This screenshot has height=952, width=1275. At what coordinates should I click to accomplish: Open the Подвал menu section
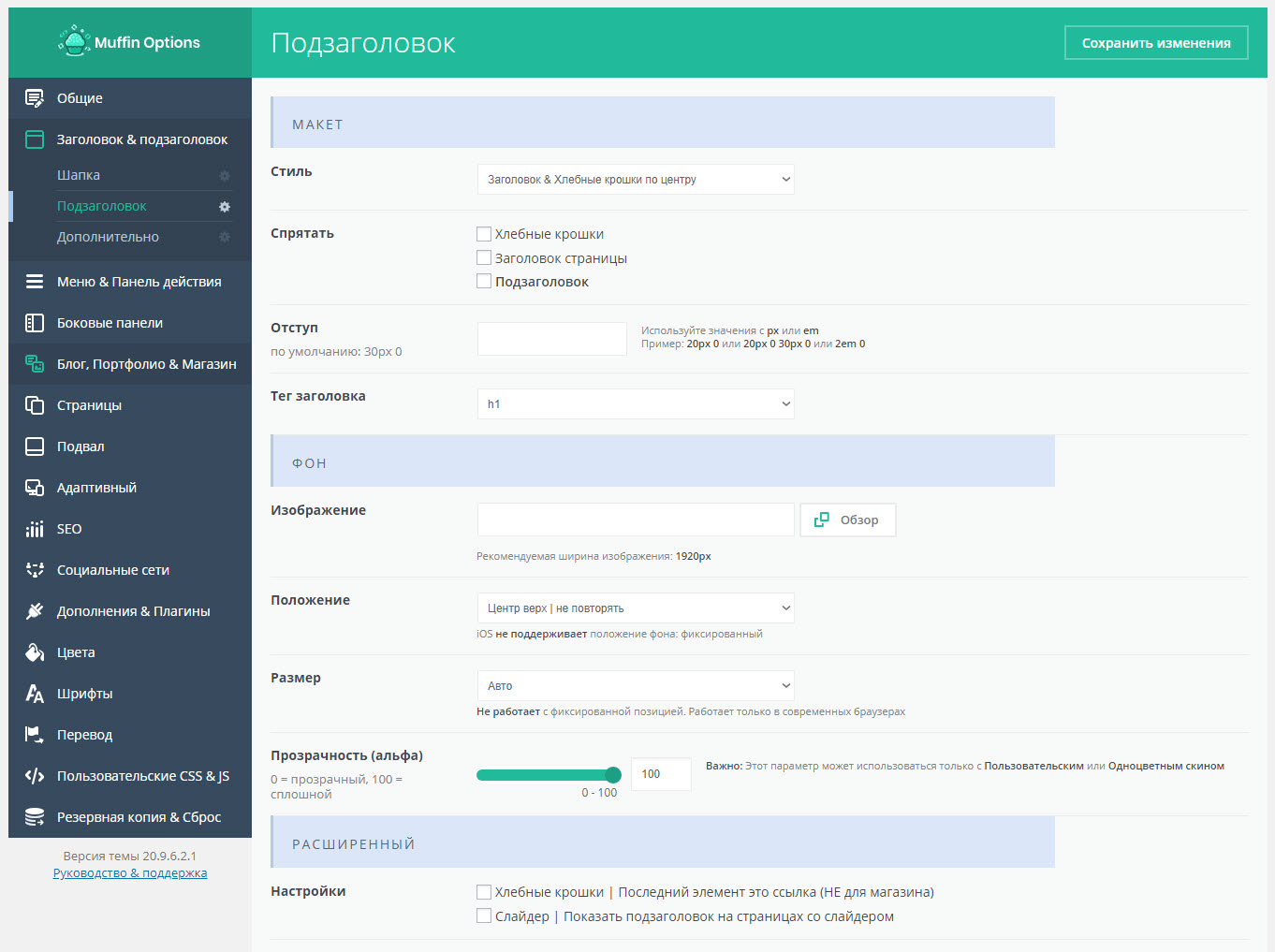(81, 447)
